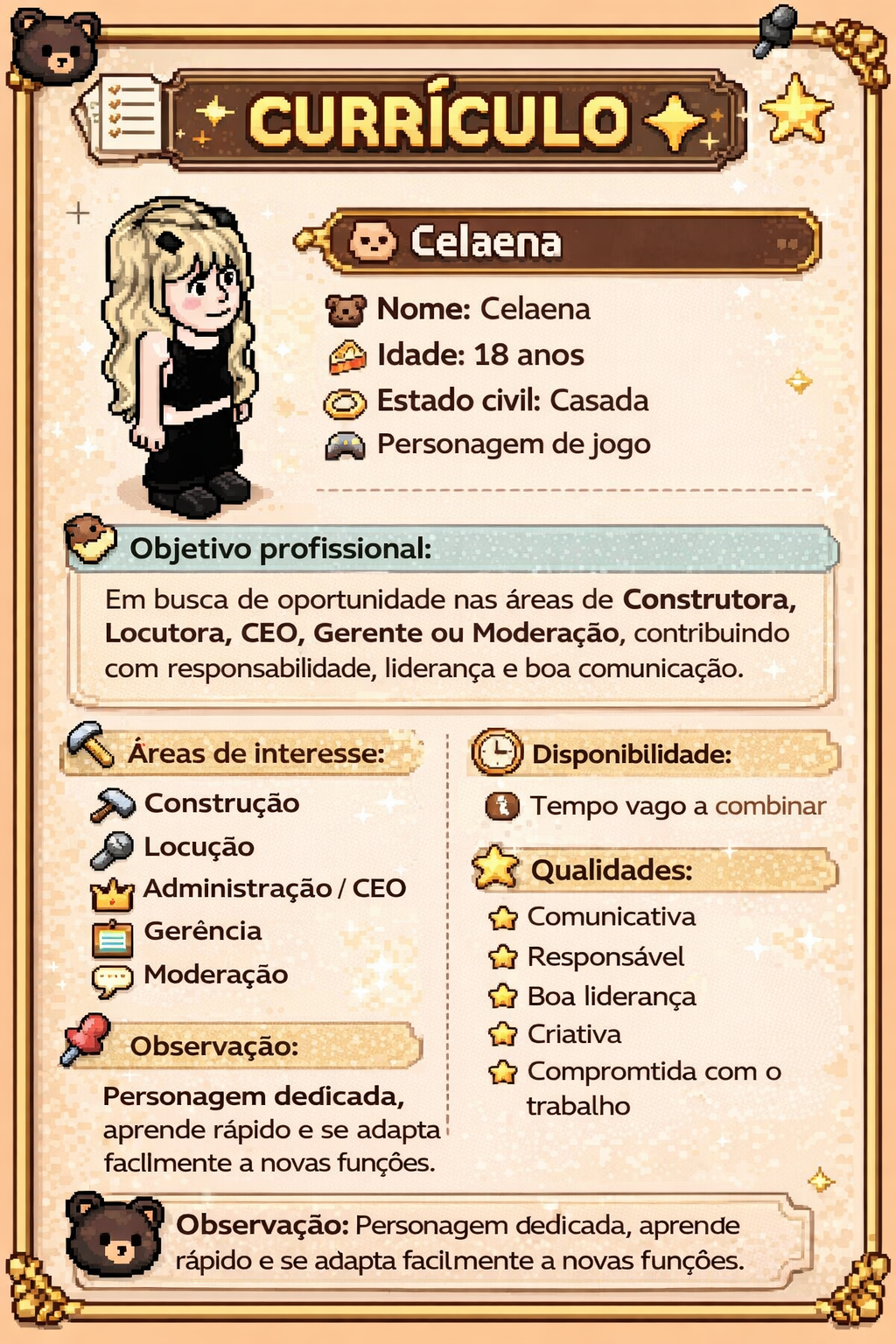Click the microphone icon next to Locução
The image size is (896, 1344).
(x=113, y=849)
